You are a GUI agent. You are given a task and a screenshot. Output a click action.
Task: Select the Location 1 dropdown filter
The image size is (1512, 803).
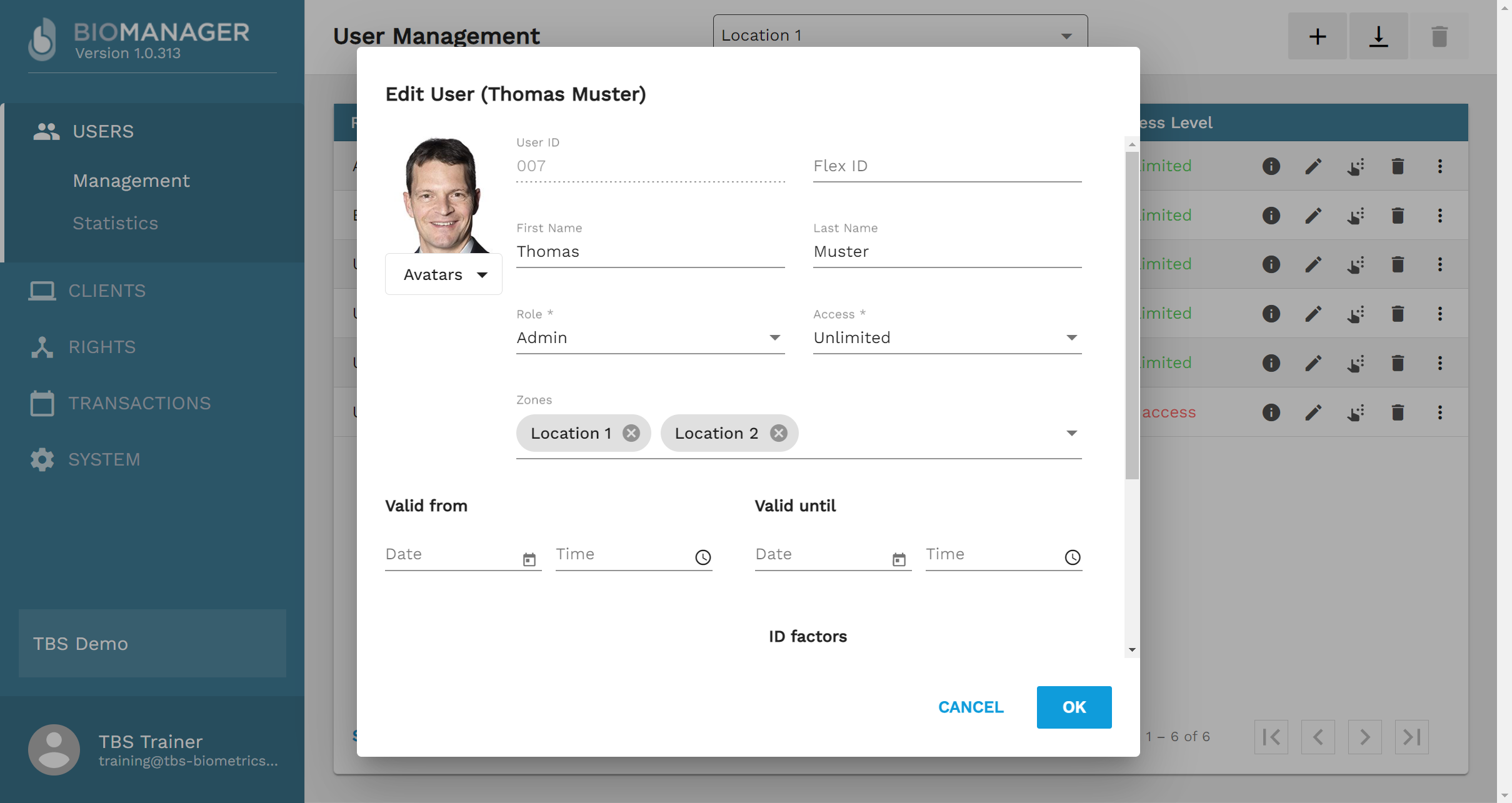pos(897,35)
